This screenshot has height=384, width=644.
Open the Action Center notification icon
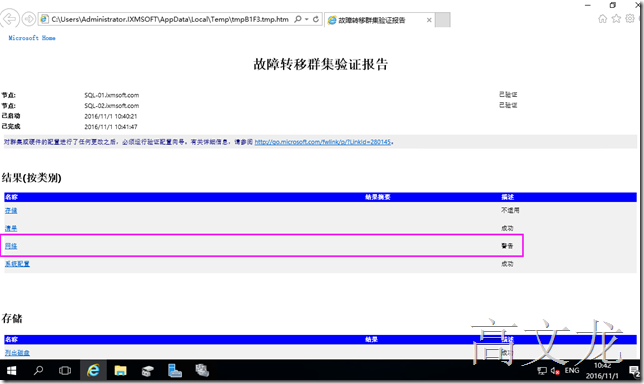point(634,371)
